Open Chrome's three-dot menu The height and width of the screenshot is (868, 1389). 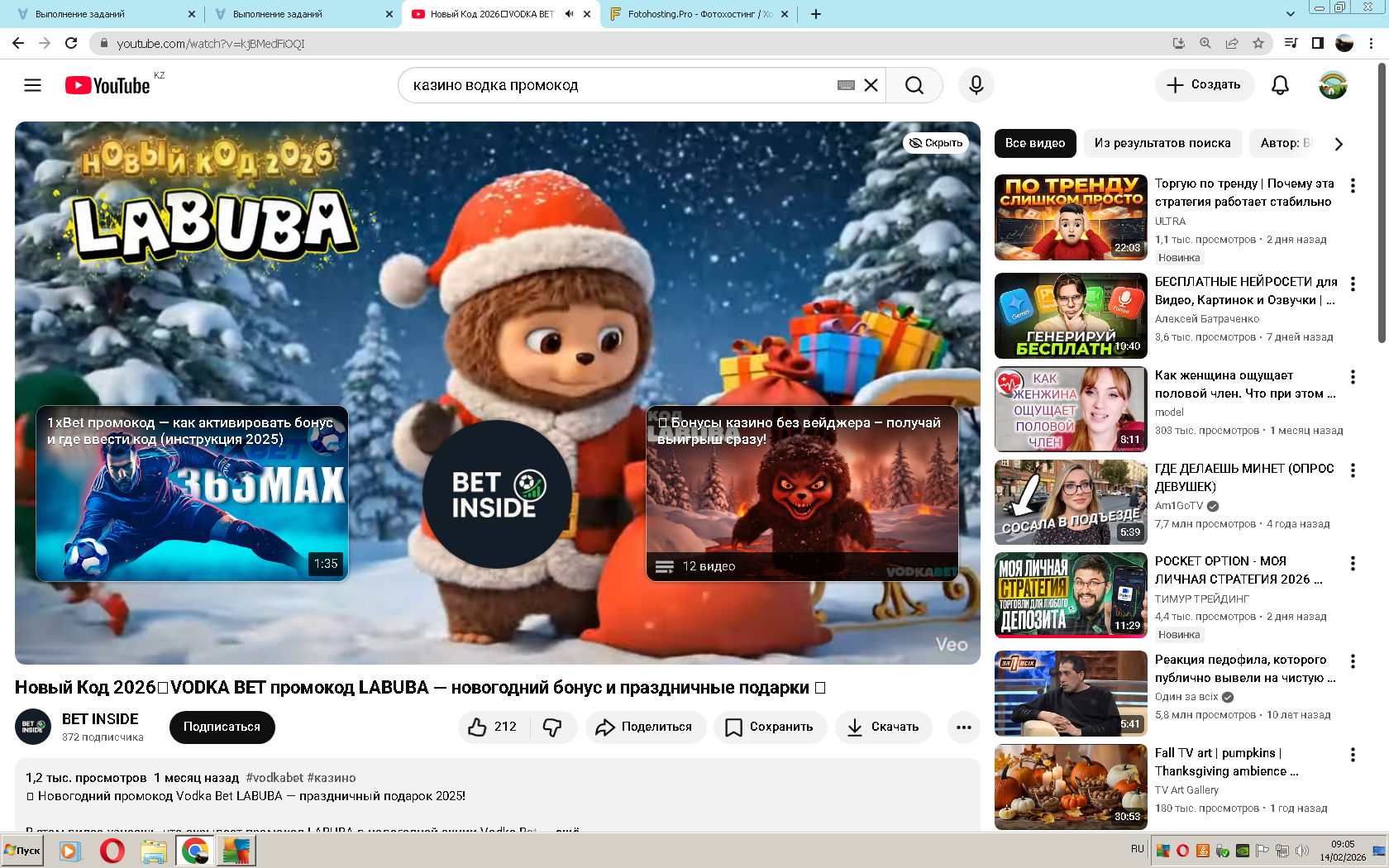[x=1371, y=43]
